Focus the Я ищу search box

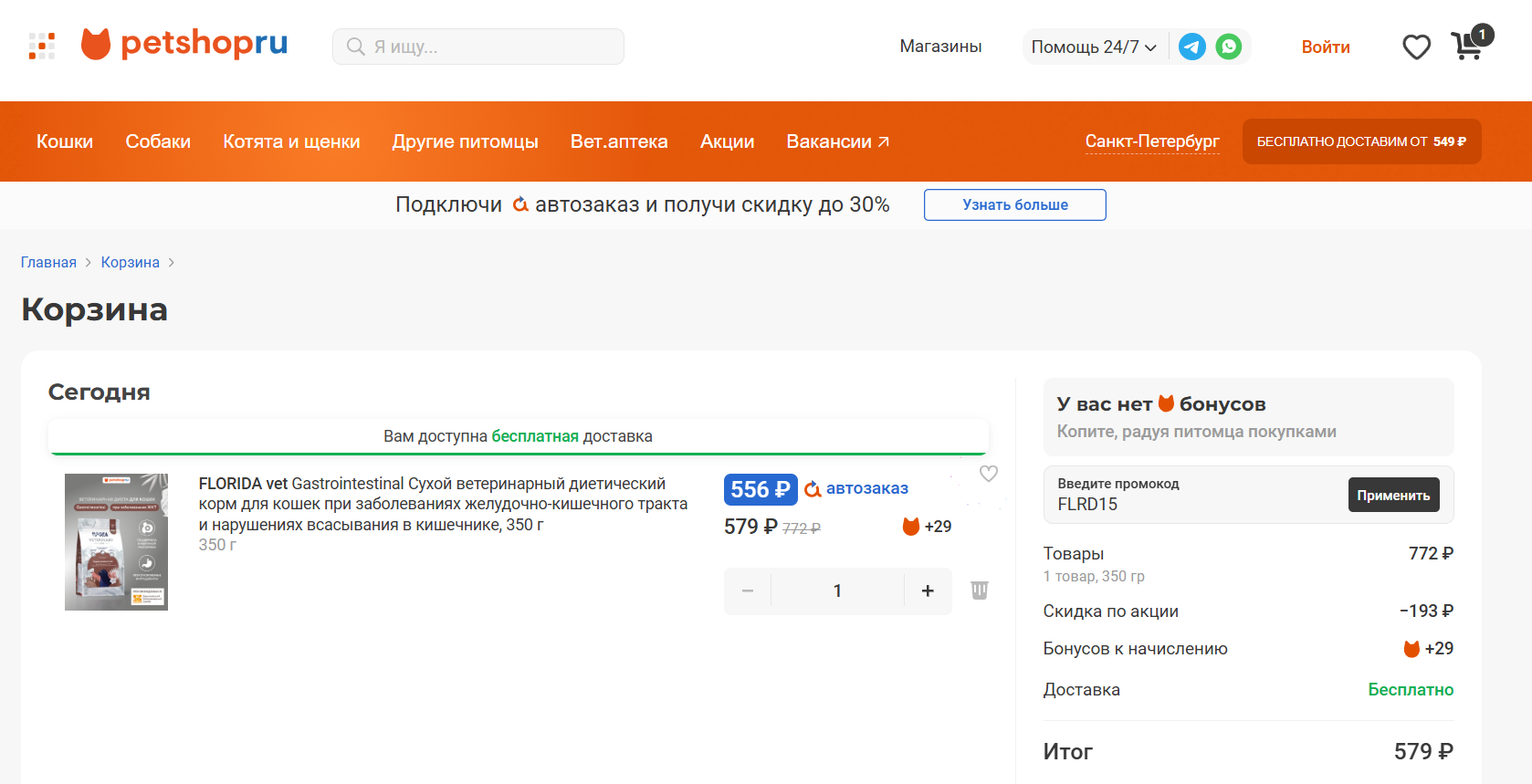478,47
